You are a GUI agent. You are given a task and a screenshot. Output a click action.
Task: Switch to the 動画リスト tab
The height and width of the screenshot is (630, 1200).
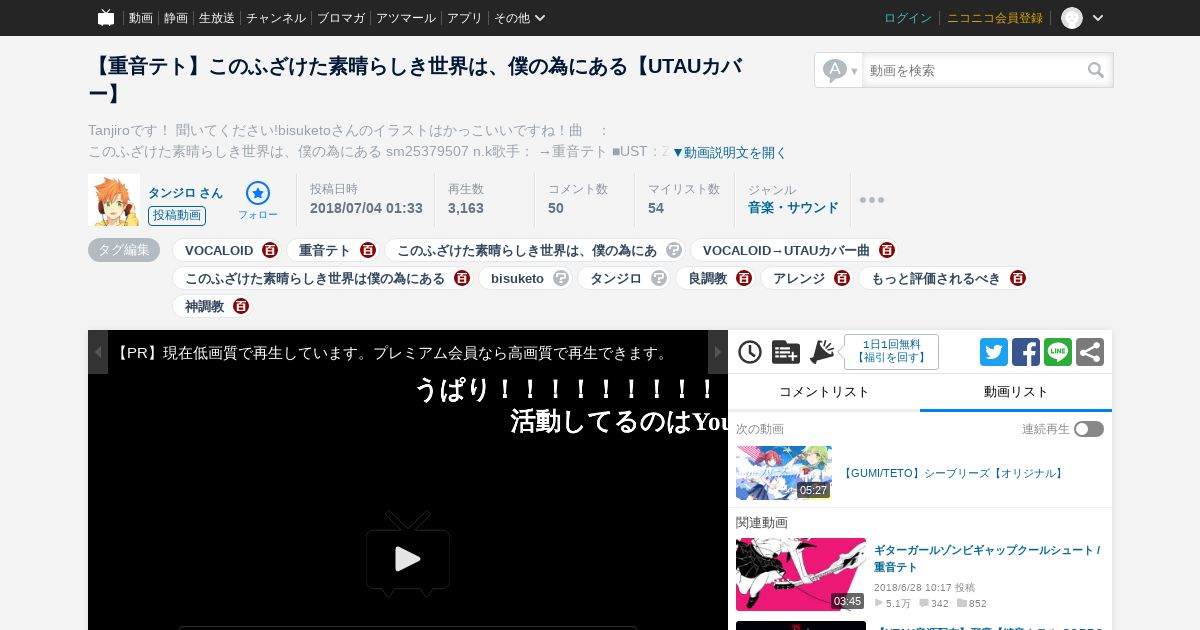[1016, 392]
